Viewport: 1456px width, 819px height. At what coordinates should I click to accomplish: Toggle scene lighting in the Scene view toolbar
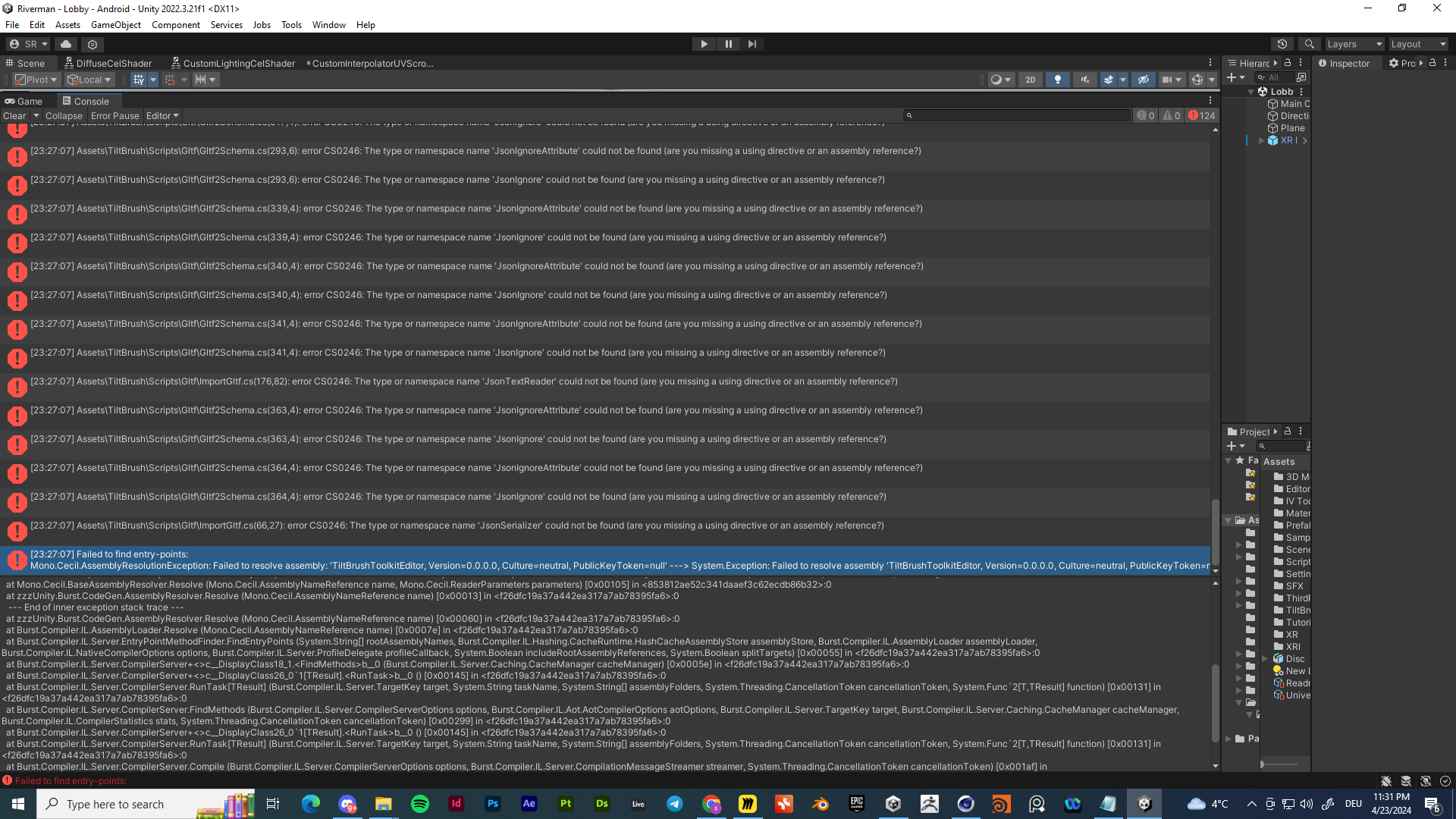[x=1057, y=79]
